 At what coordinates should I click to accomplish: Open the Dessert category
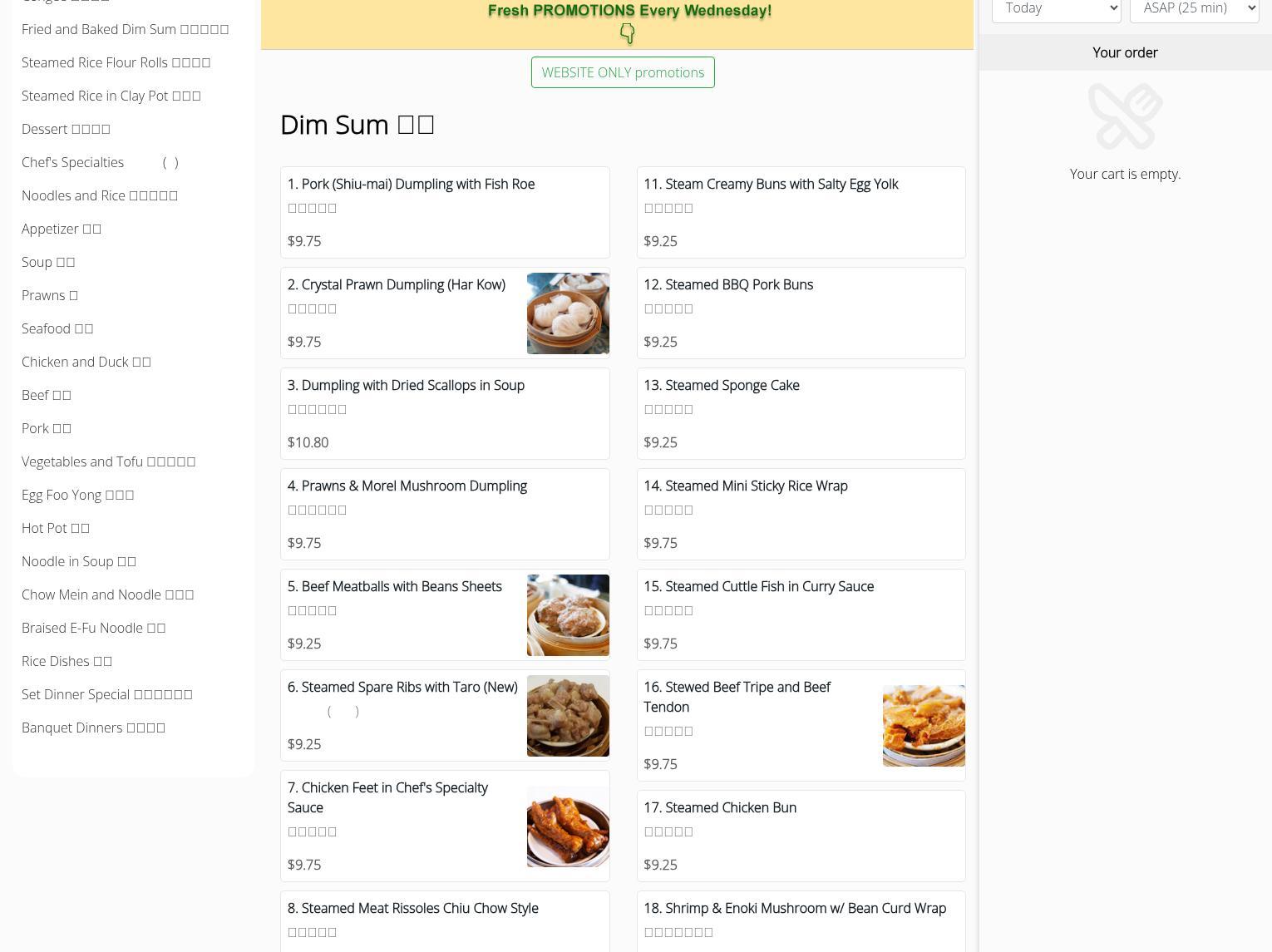point(66,129)
